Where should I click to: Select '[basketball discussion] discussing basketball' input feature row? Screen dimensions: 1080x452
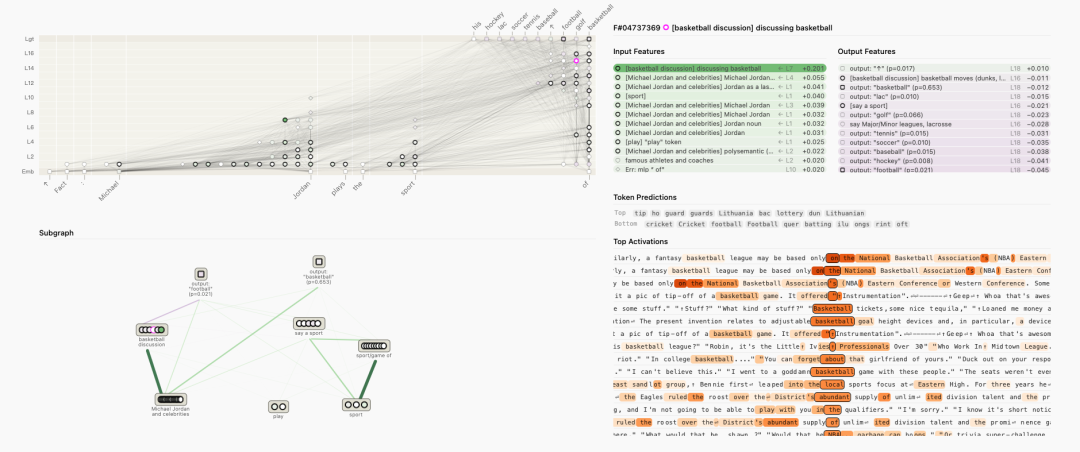pos(692,68)
